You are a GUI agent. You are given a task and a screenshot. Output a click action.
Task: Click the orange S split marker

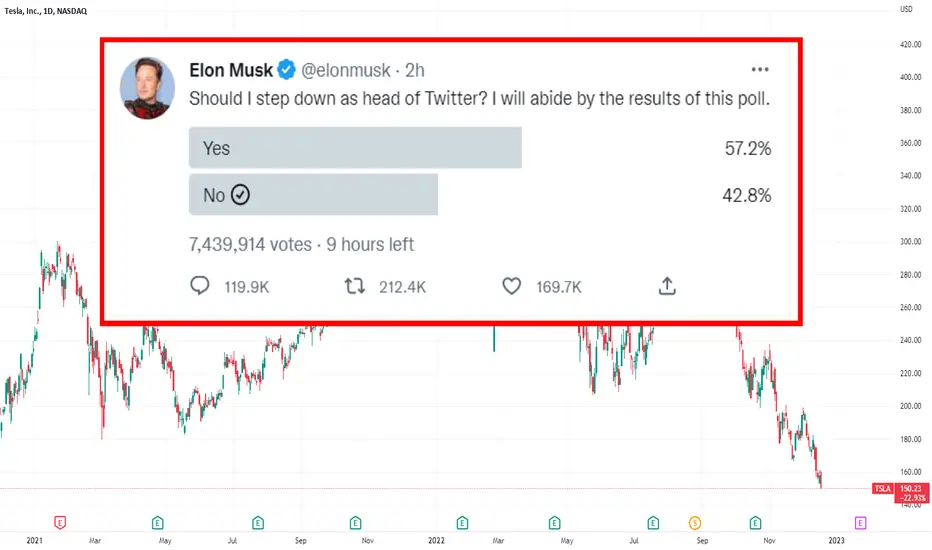pyautogui.click(x=695, y=523)
